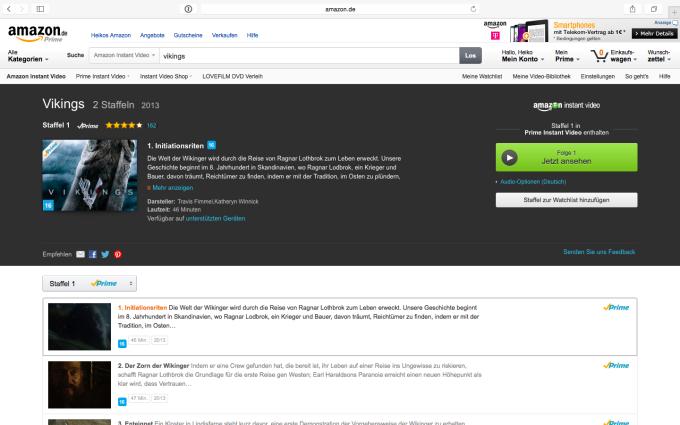This screenshot has width=680, height=425.
Task: Open Instant Video Shop menu
Action: pos(166,76)
